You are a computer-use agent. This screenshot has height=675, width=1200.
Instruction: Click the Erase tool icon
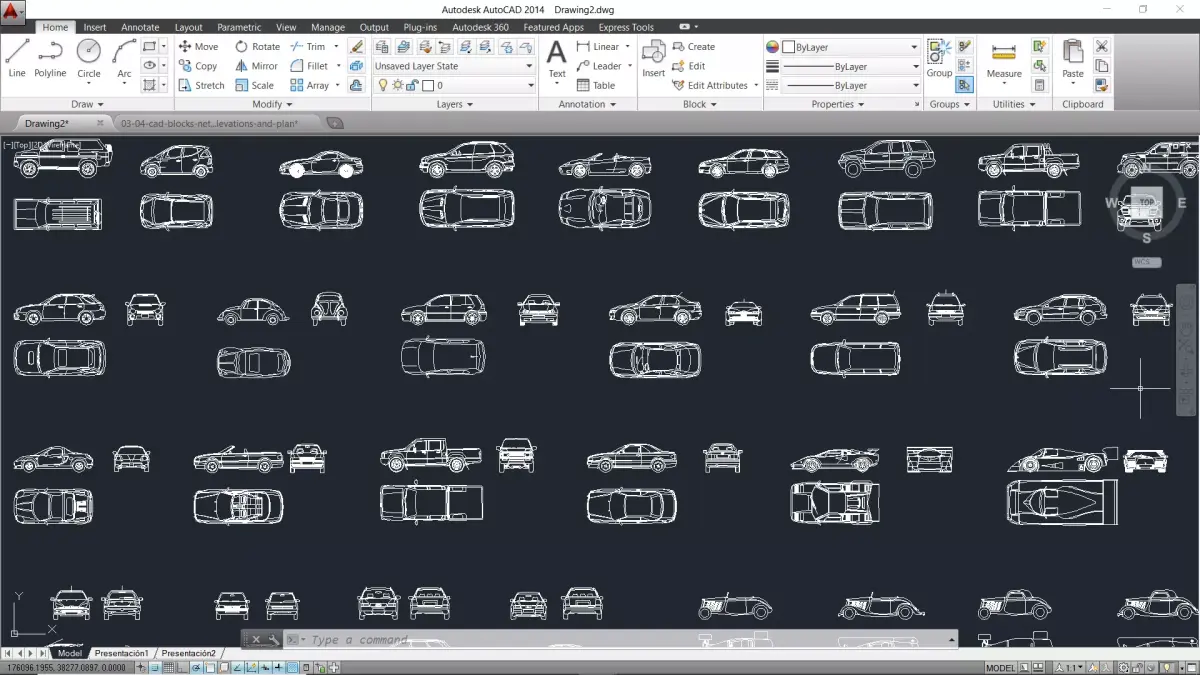click(357, 47)
